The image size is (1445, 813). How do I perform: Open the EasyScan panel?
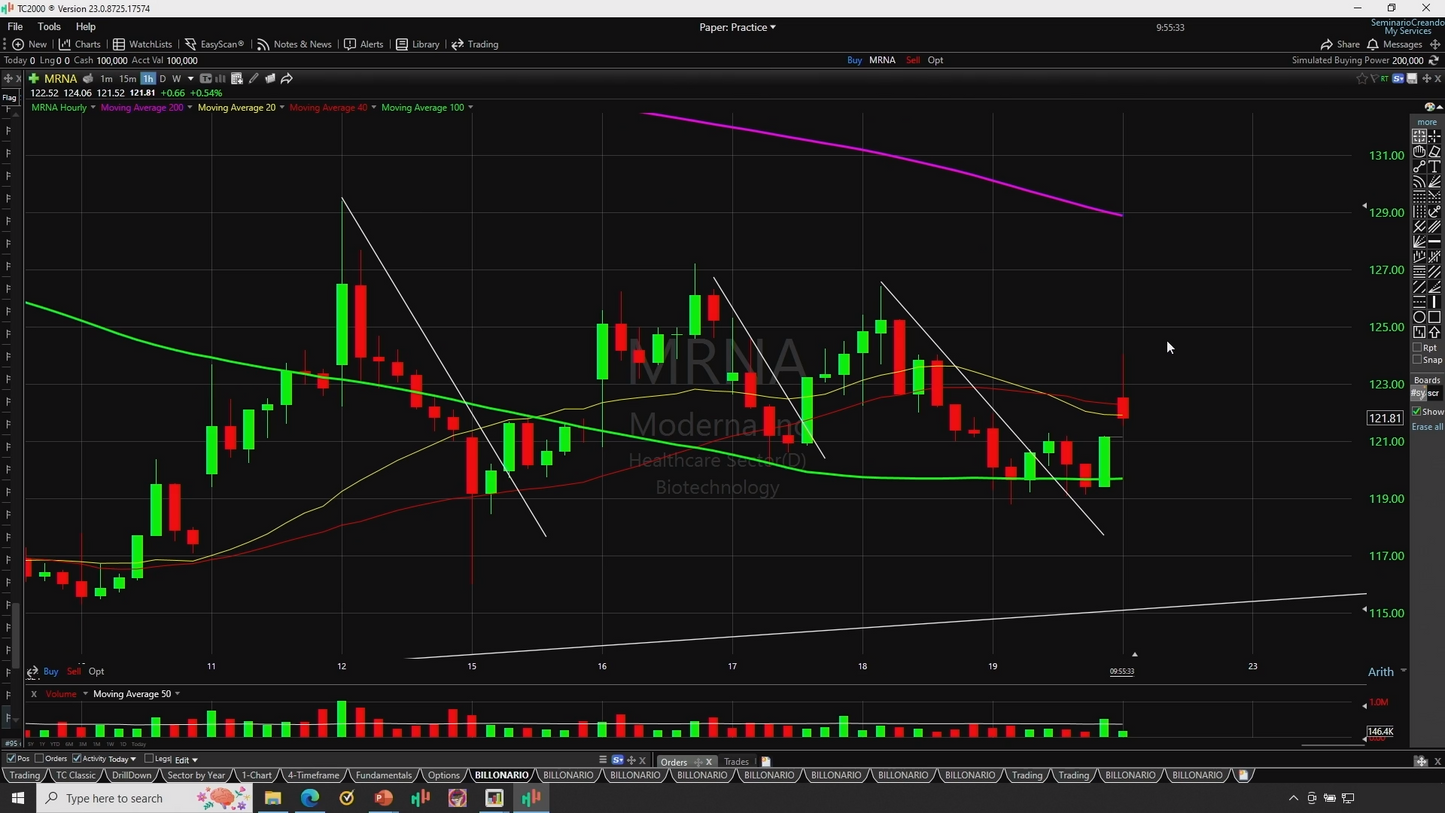[x=214, y=44]
